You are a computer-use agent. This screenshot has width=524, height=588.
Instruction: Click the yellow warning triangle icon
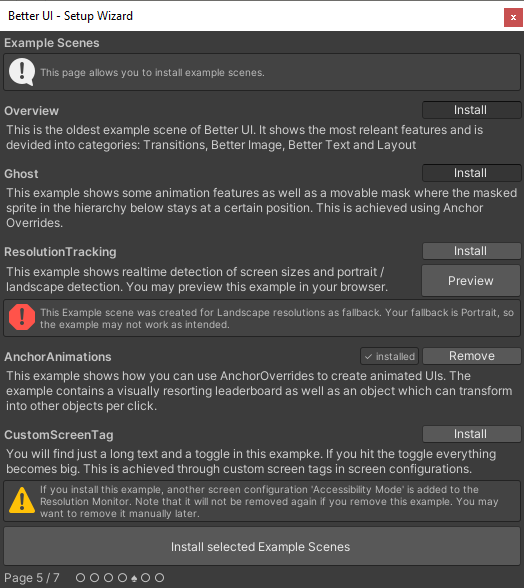pos(22,500)
